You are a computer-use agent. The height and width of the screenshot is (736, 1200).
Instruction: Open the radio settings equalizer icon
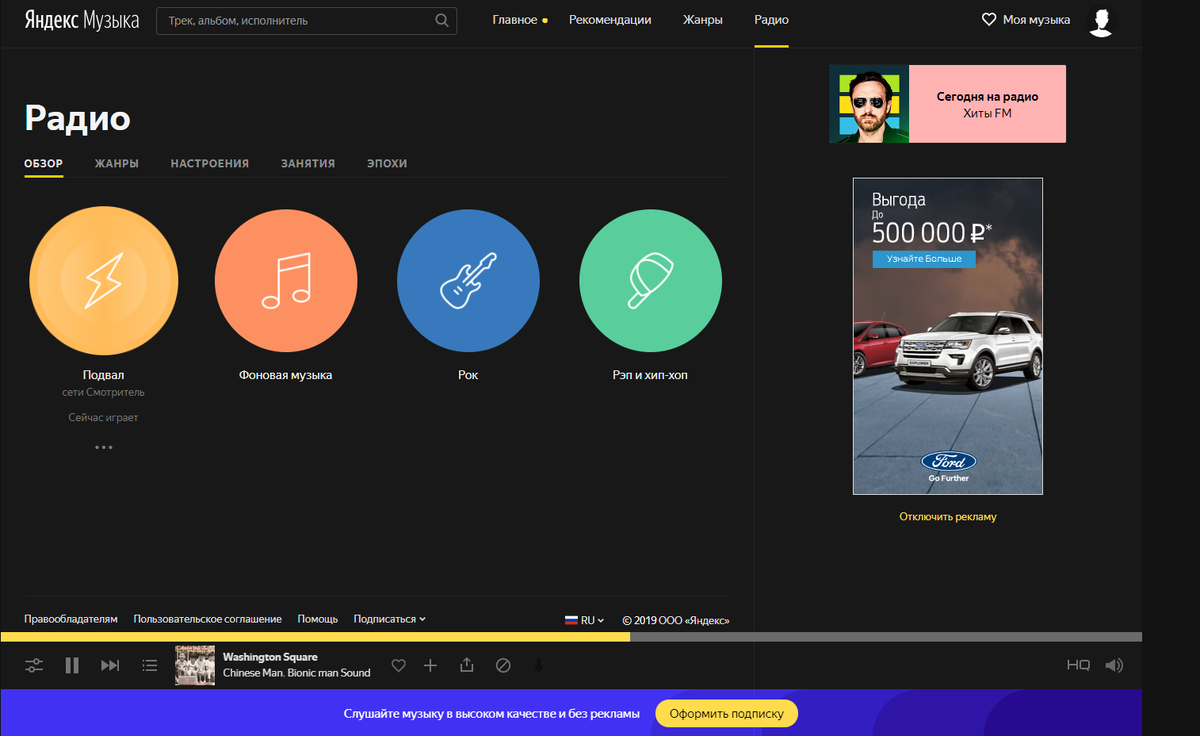34,665
